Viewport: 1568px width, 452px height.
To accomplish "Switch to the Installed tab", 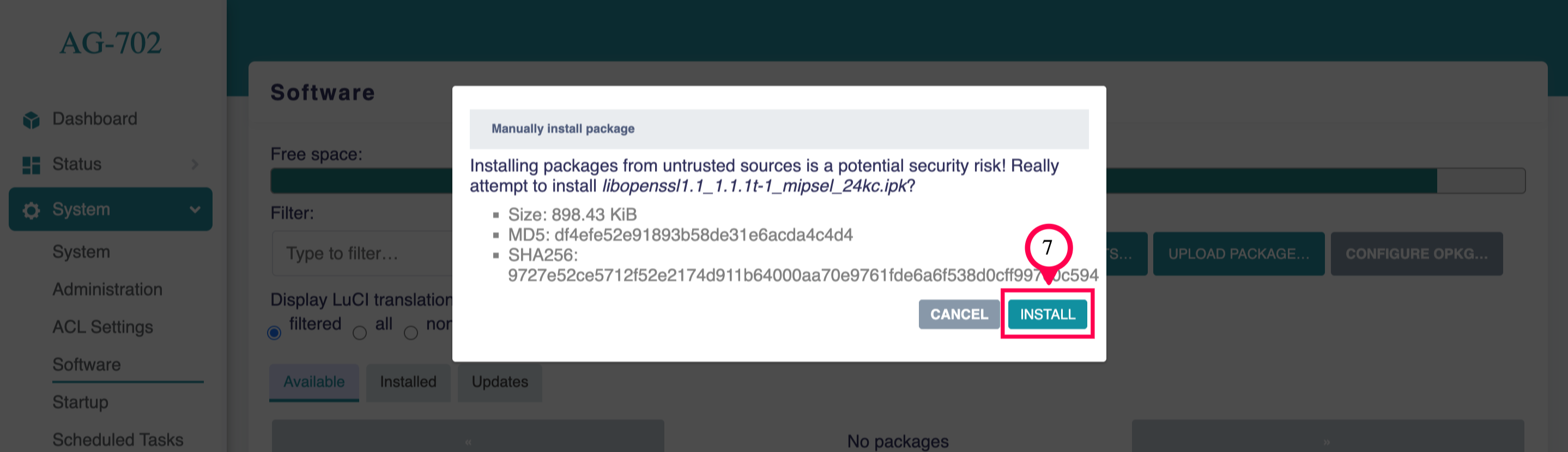I will coord(408,382).
